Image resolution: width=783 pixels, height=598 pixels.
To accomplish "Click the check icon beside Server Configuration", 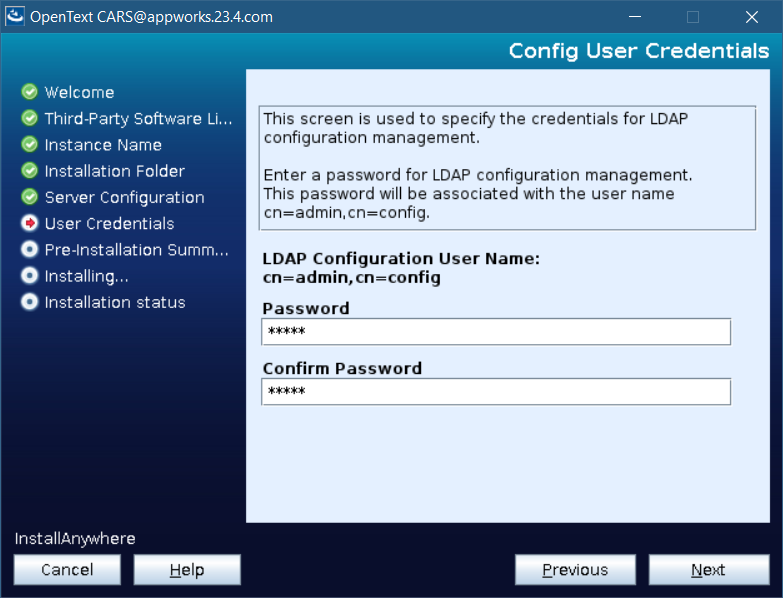I will click(29, 197).
